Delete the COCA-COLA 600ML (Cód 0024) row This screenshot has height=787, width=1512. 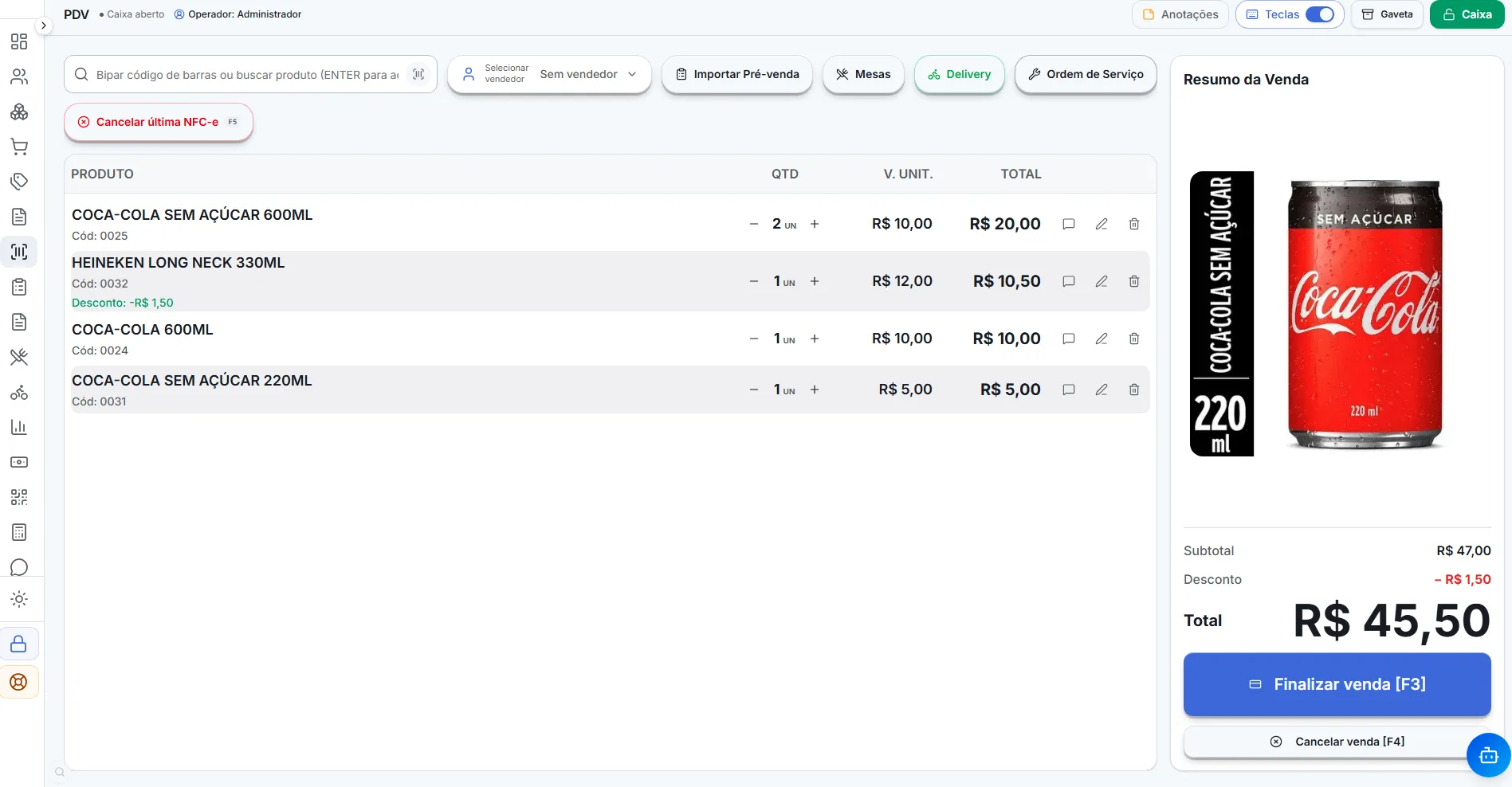click(1134, 339)
